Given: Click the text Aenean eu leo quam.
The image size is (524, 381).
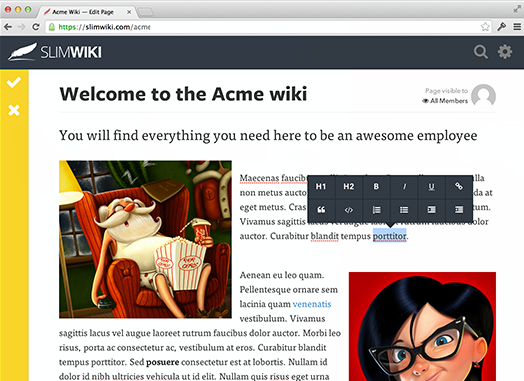Looking at the screenshot, I should point(282,275).
